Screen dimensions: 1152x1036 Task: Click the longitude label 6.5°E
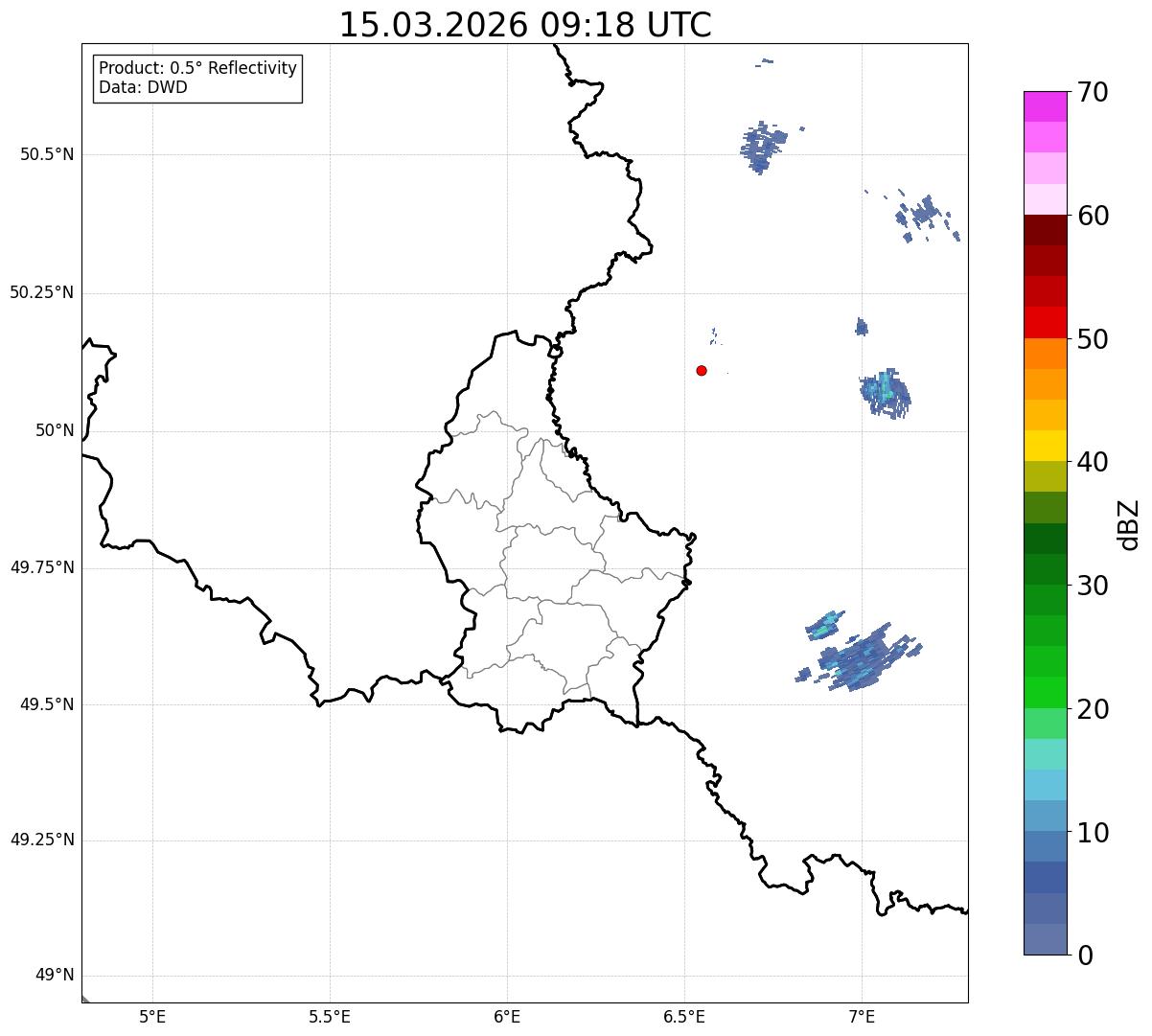(x=684, y=1017)
